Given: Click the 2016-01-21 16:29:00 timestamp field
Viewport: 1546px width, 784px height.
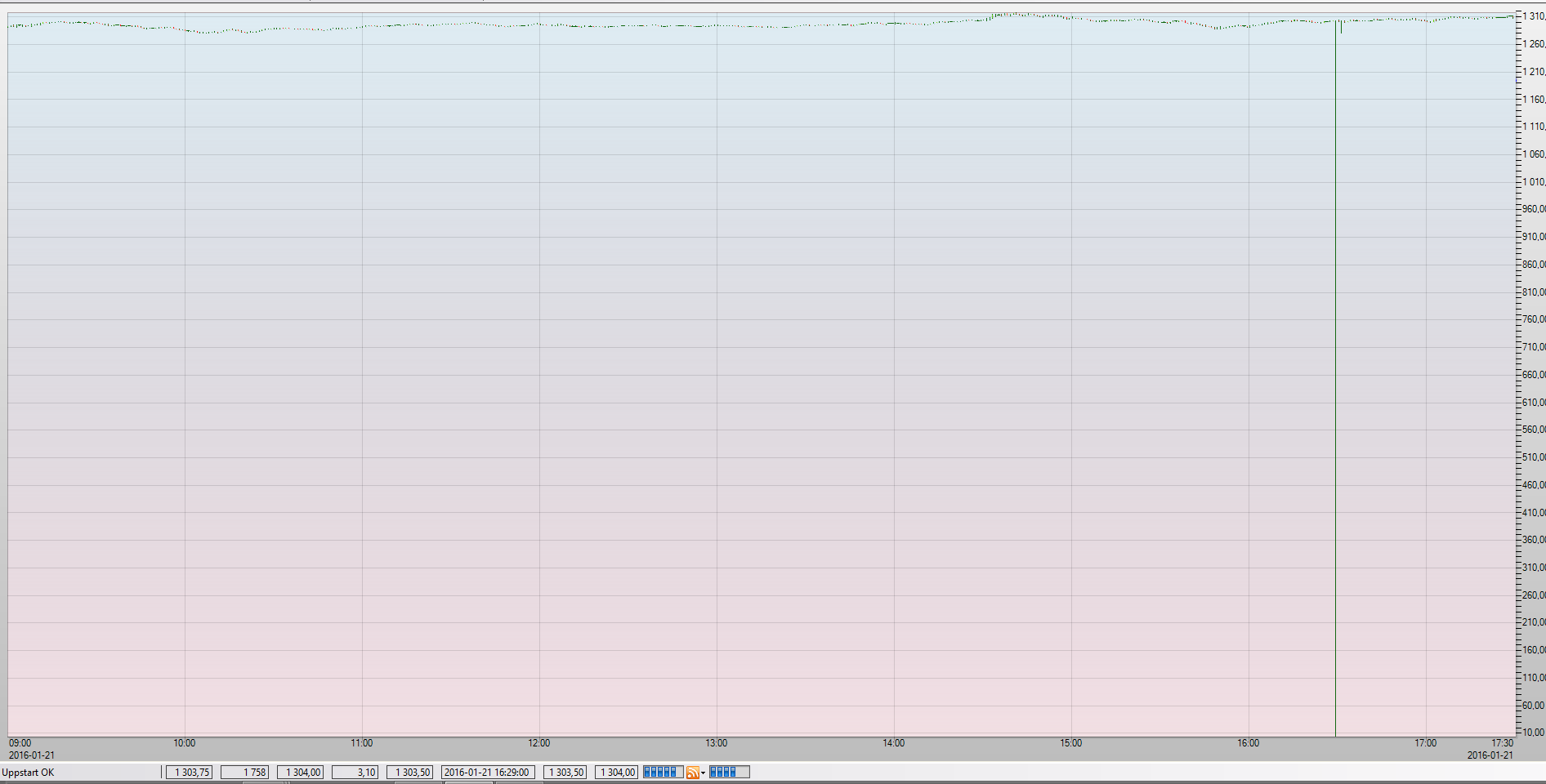Looking at the screenshot, I should coord(488,773).
